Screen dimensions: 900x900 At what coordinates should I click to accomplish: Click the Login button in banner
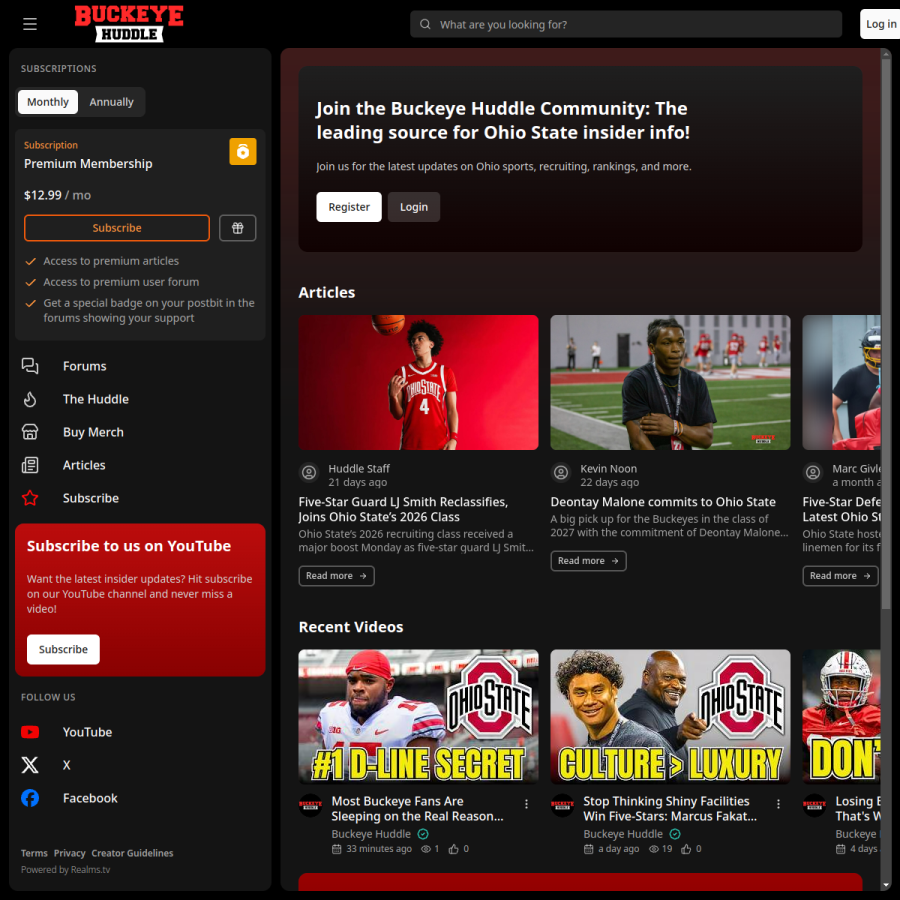pyautogui.click(x=414, y=207)
